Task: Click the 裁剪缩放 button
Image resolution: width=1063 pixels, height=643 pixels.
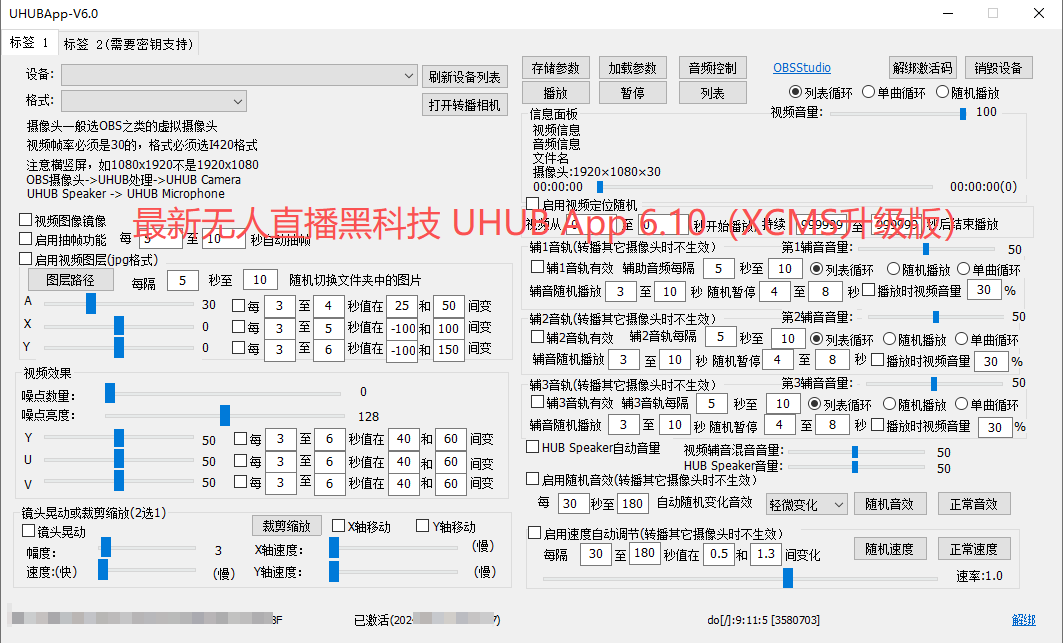Action: [x=287, y=526]
